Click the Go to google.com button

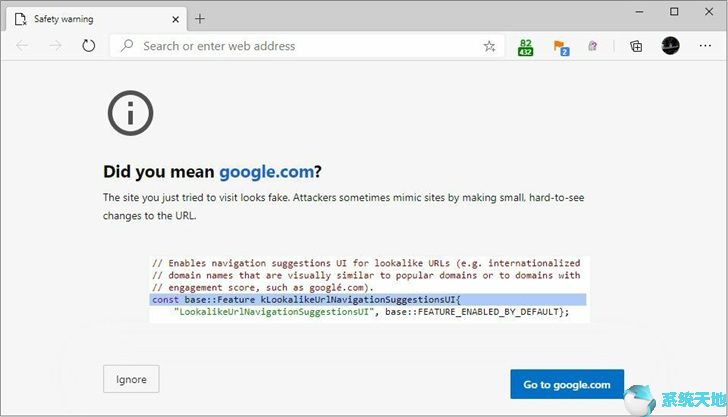click(x=567, y=384)
